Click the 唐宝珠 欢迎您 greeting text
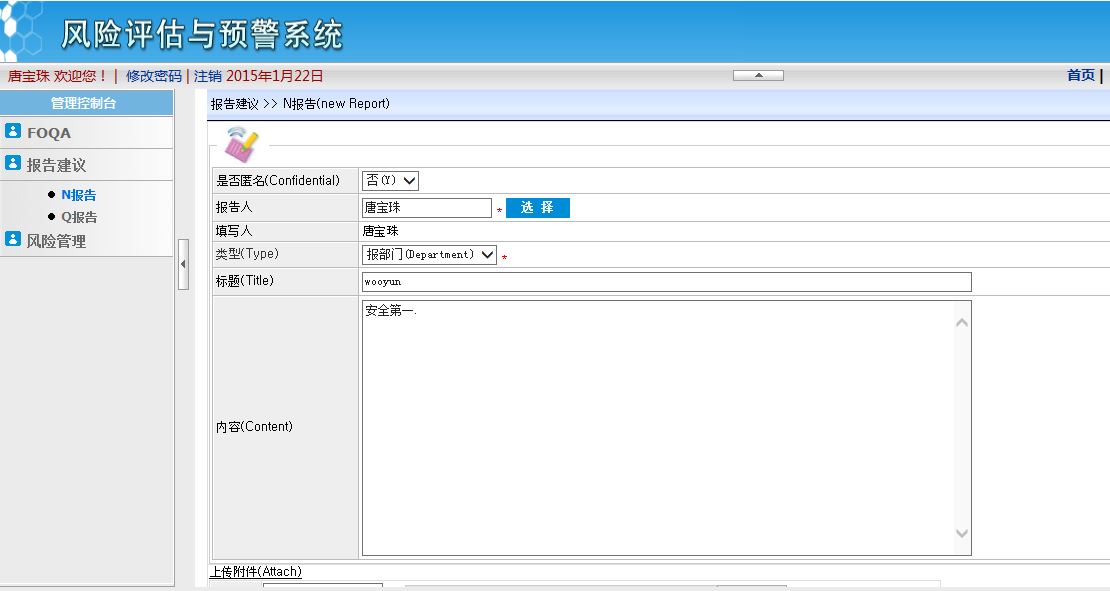Image resolution: width=1110 pixels, height=591 pixels. coord(57,76)
